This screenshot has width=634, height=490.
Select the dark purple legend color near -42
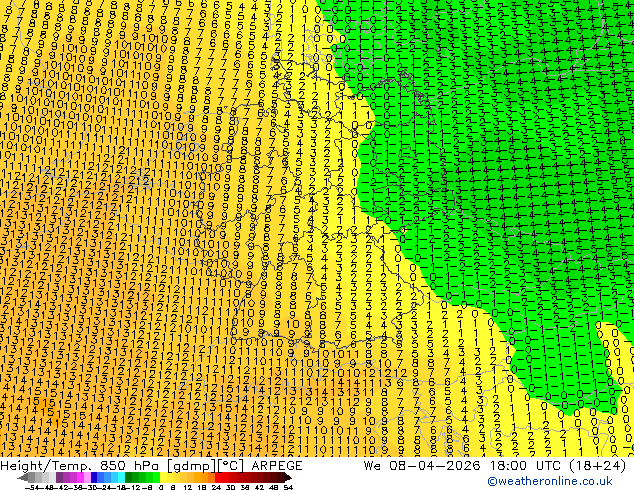pyautogui.click(x=59, y=477)
